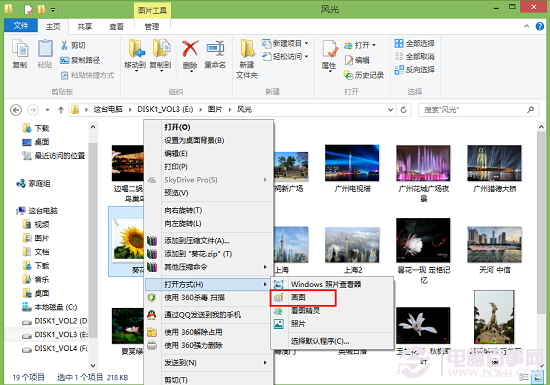The height and width of the screenshot is (385, 550).
Task: Click the 广州猎德大桥 image thumbnail
Action: (494, 163)
